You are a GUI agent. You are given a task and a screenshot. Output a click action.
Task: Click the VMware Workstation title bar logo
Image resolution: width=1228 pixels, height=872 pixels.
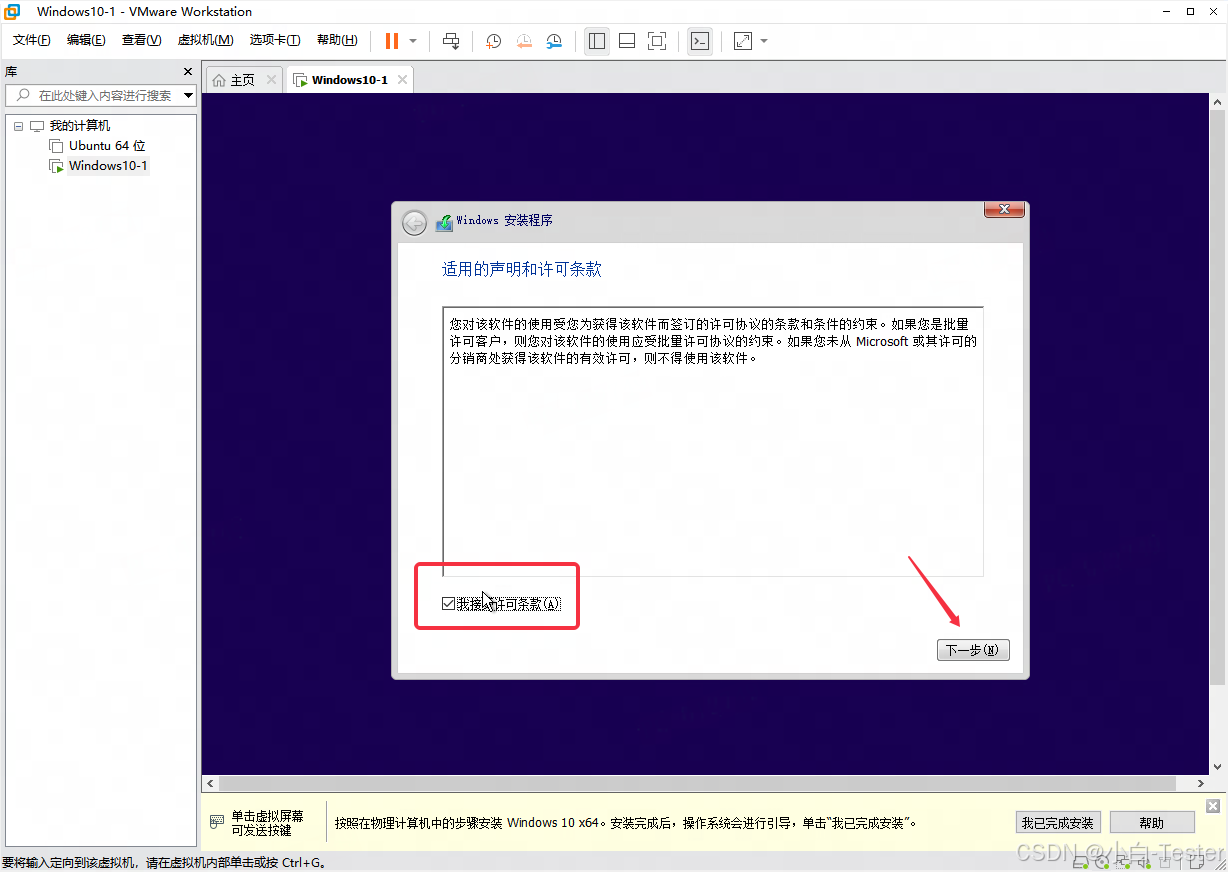click(12, 12)
